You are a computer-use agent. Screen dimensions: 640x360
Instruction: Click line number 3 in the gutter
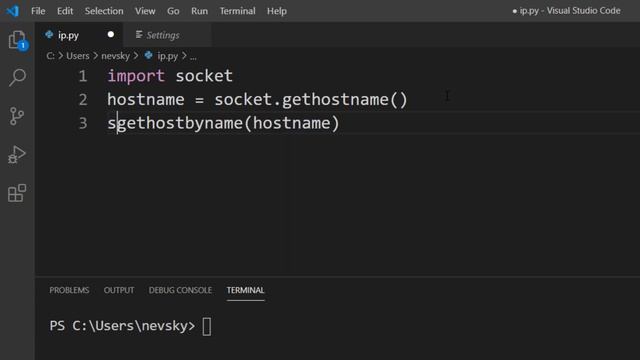tap(83, 124)
